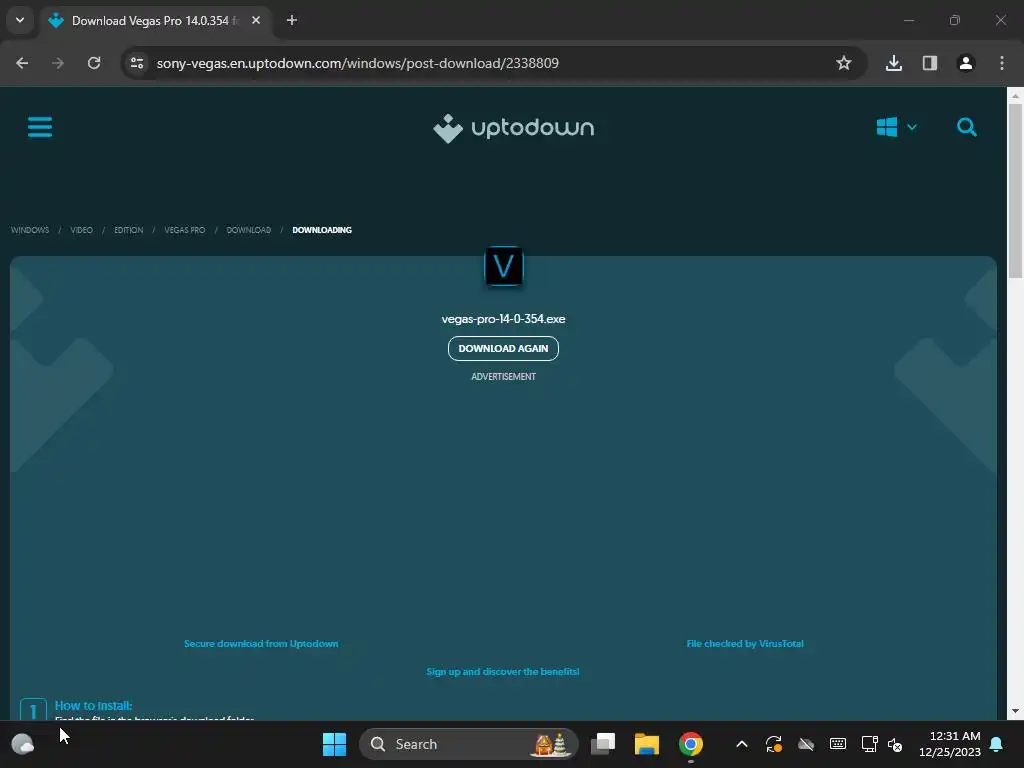Open Secure download from Uptodown link

coord(261,643)
